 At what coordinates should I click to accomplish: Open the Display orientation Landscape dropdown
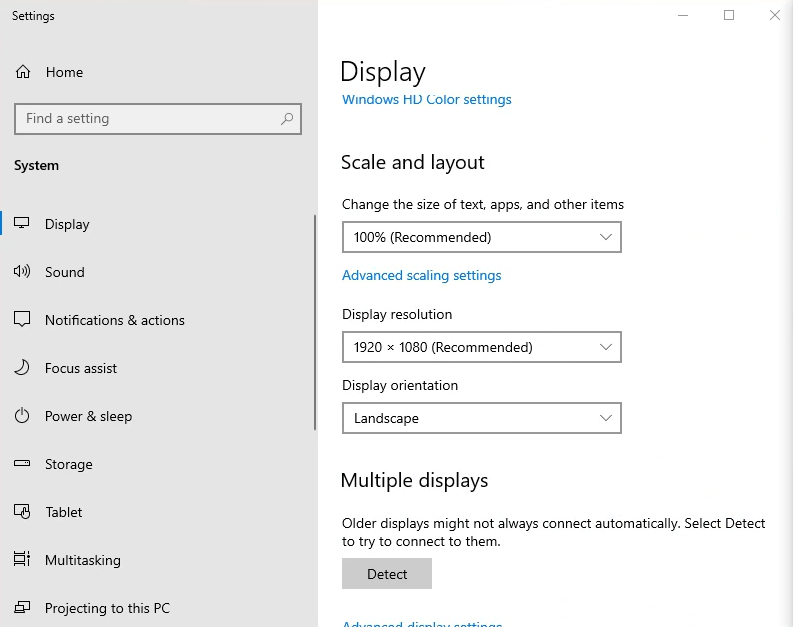(481, 418)
